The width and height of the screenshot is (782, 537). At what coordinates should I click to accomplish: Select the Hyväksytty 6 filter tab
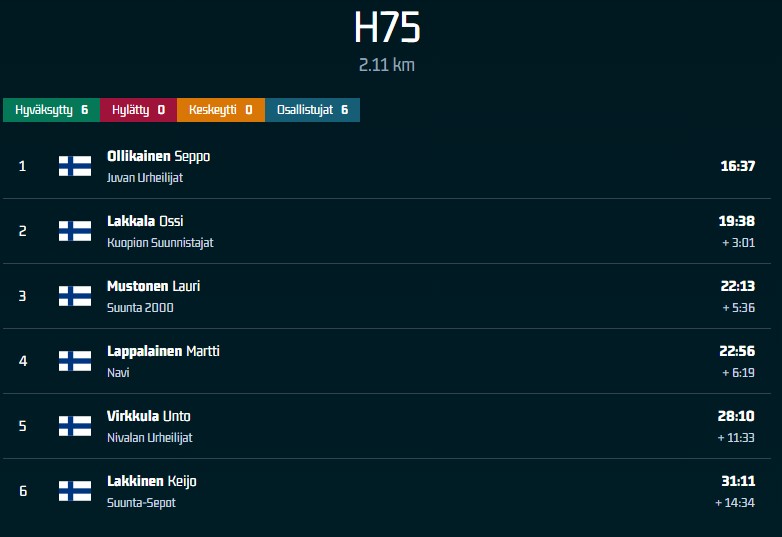[x=51, y=110]
